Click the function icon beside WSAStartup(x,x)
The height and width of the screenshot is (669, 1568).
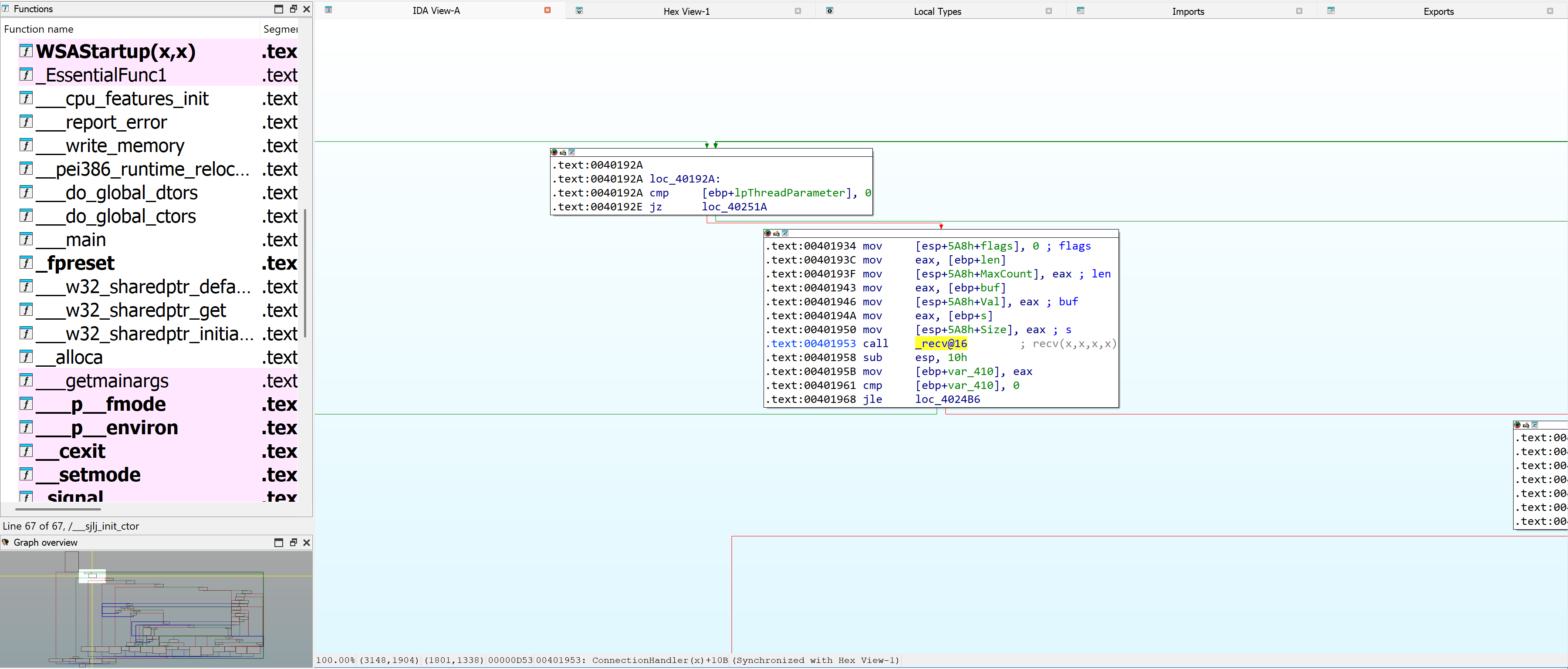tap(26, 51)
